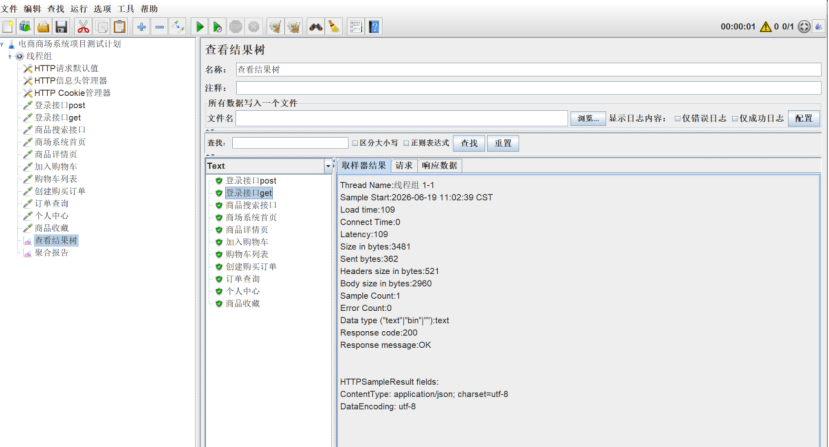Click the Clear All results icon

click(x=293, y=26)
